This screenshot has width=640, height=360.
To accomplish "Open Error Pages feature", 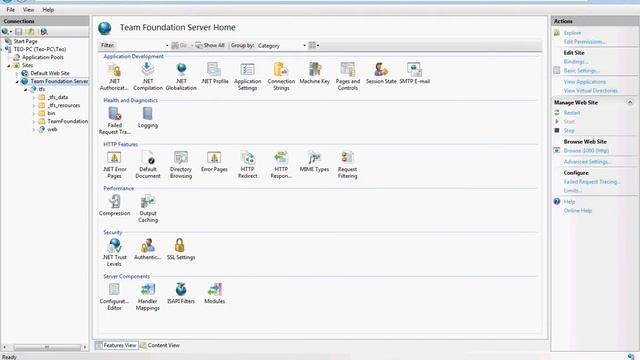I will tap(214, 162).
